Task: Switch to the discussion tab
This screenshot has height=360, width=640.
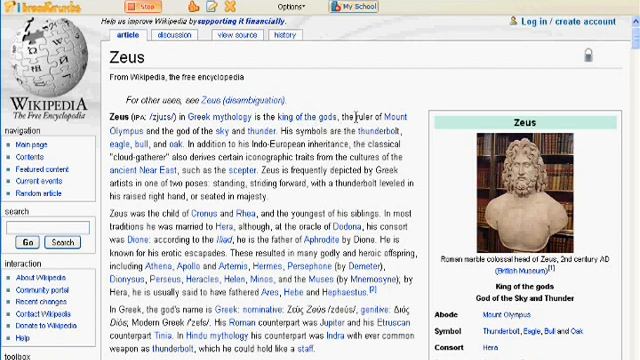Action: point(174,35)
